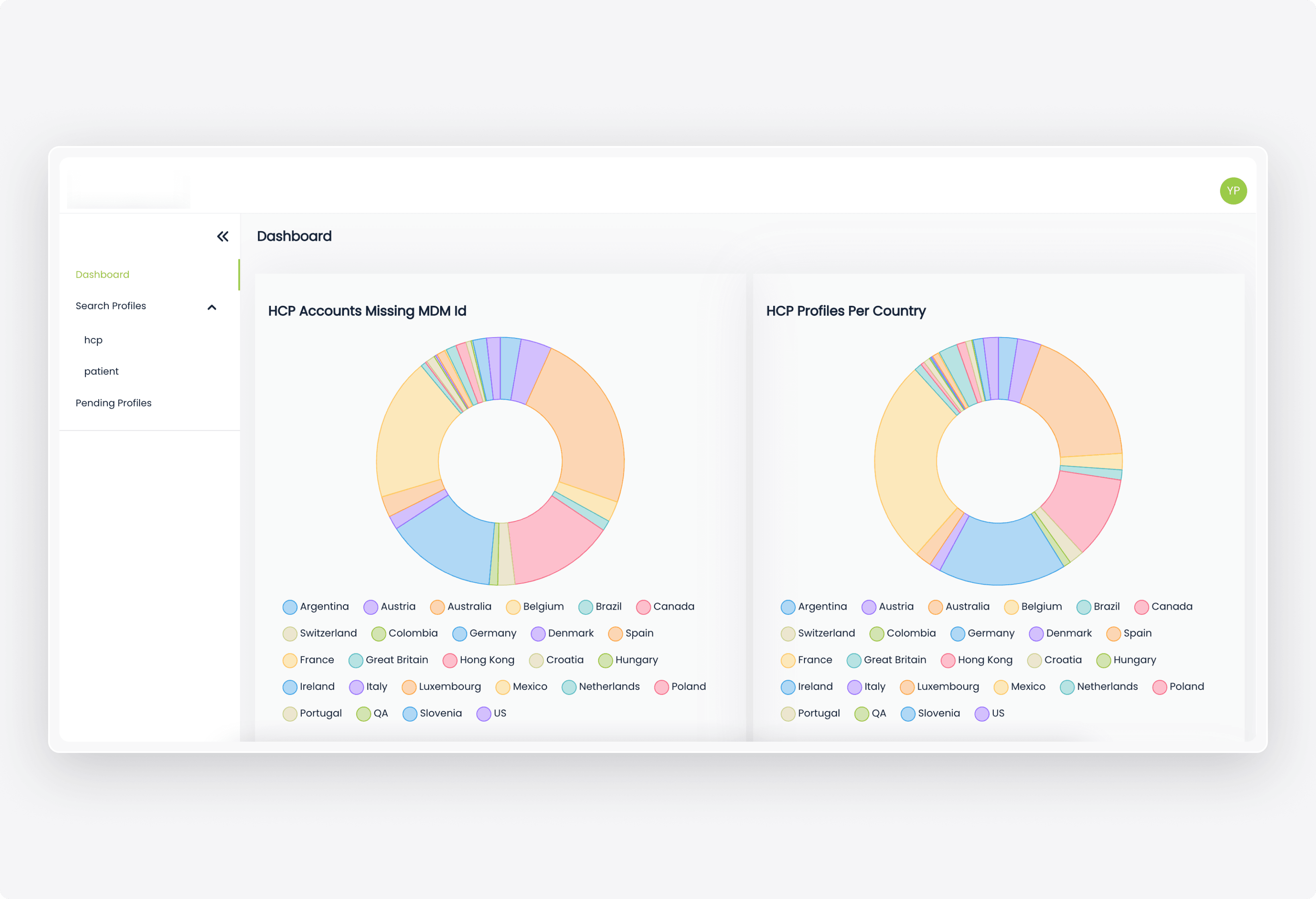Screen dimensions: 1316x899
Task: Toggle Ireland in Profiles Per Country legend
Action: (807, 687)
